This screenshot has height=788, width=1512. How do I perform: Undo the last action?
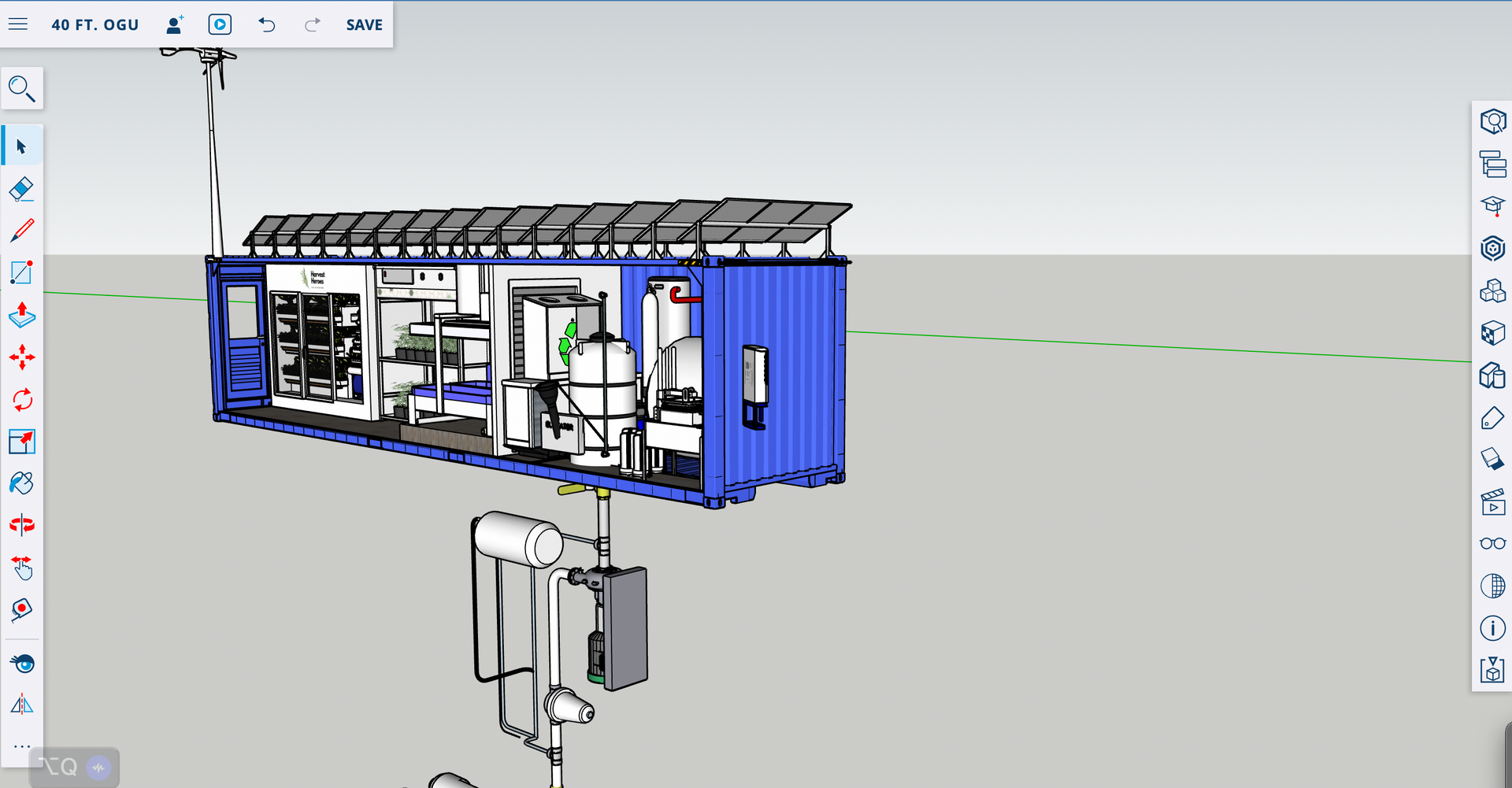[267, 24]
